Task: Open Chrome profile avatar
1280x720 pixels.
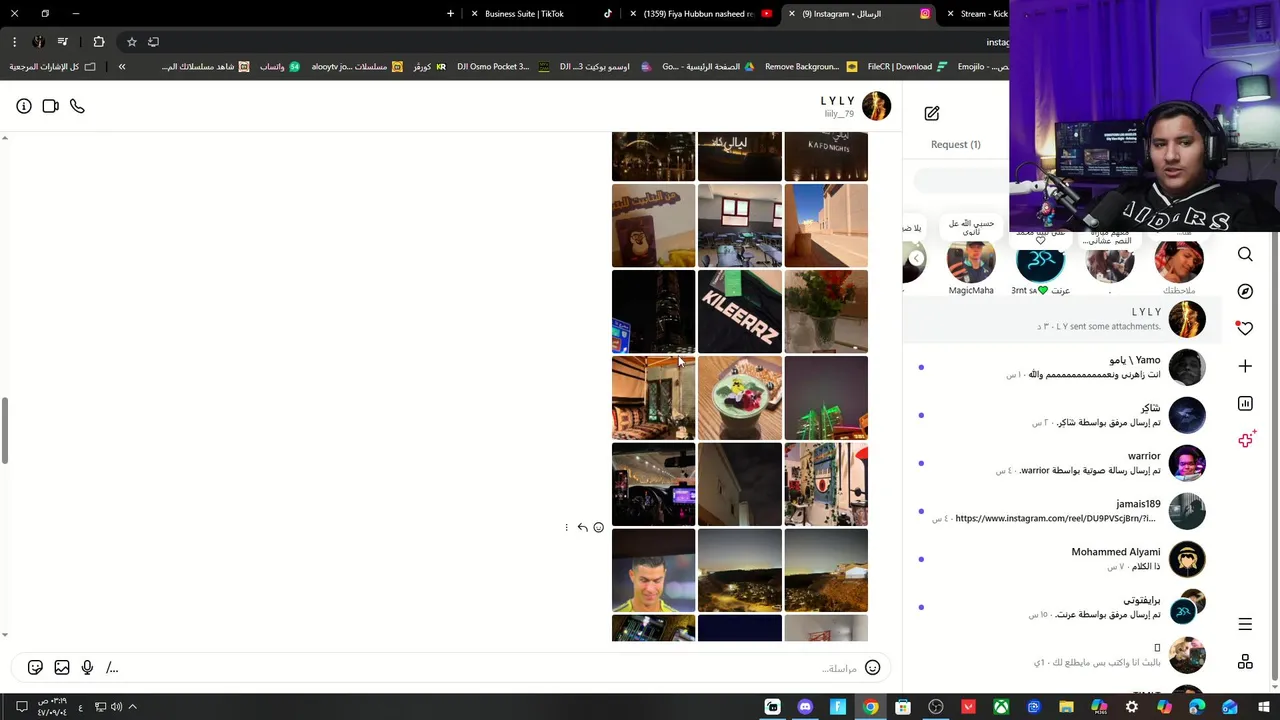Action: 38,42
